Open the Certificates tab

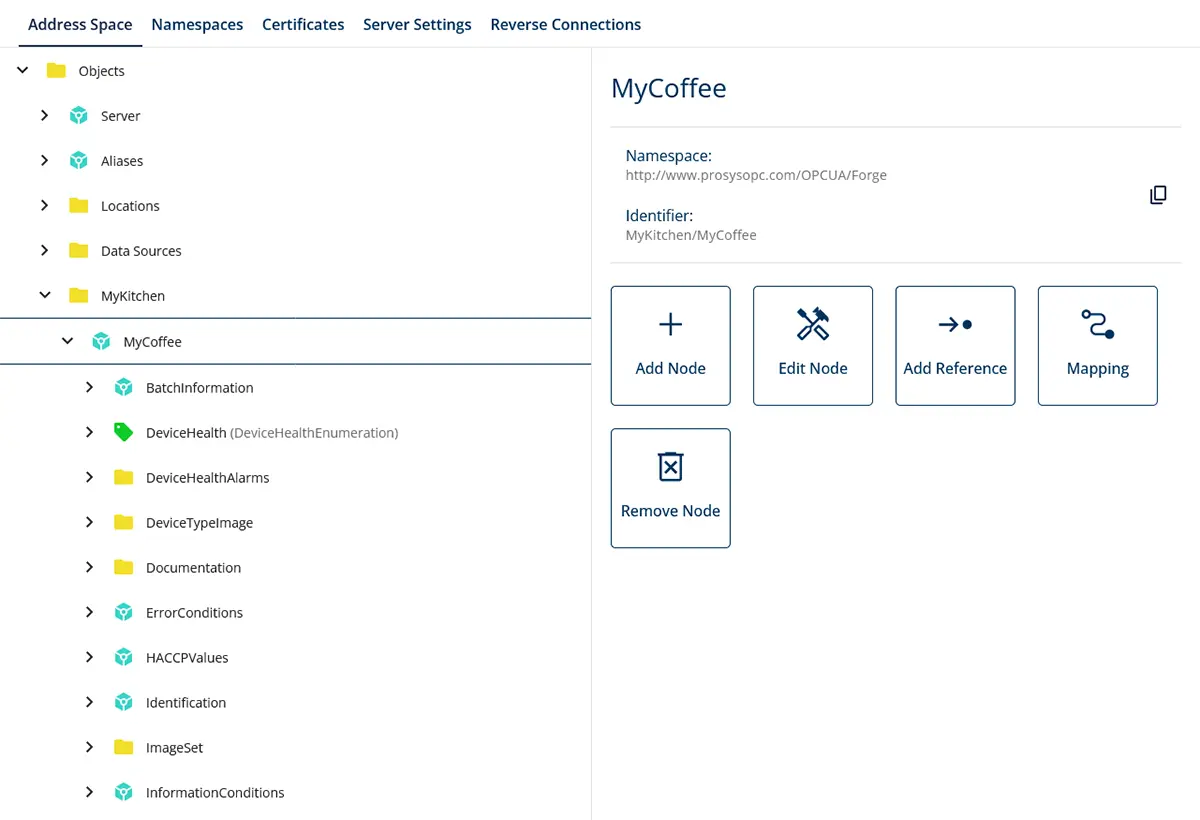(303, 24)
